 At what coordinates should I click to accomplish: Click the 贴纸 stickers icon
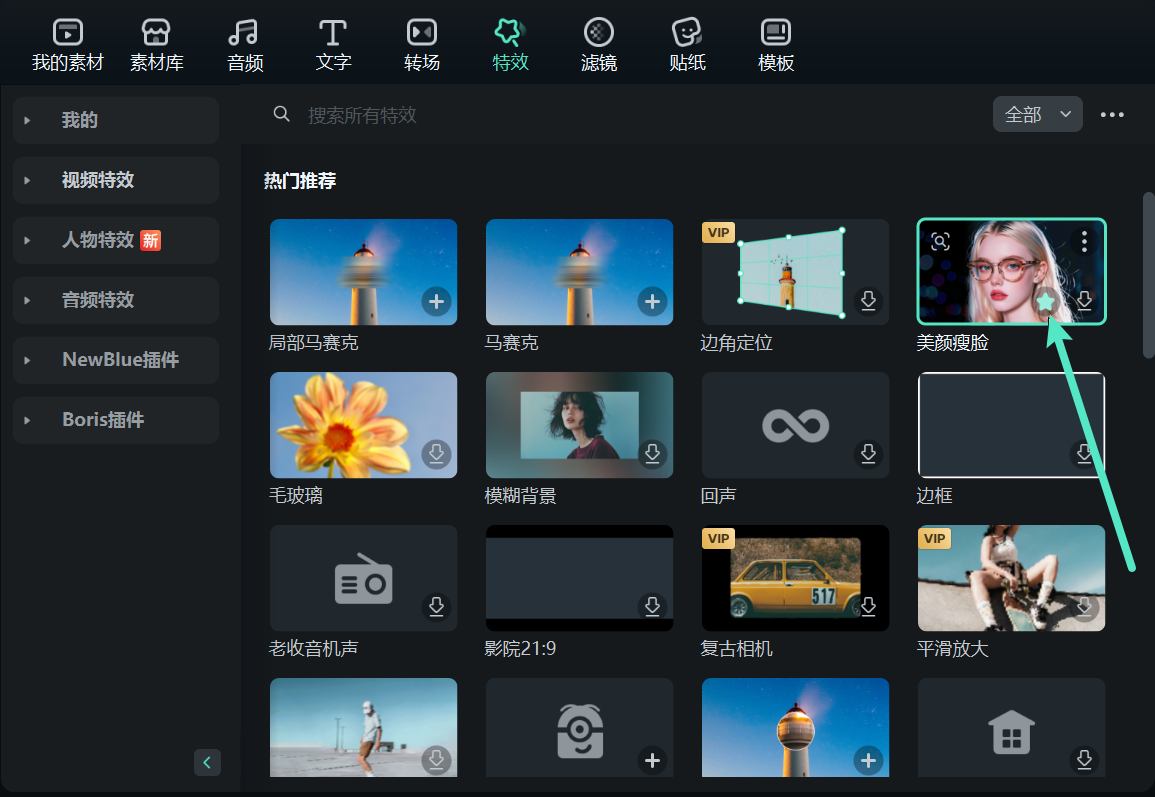pyautogui.click(x=687, y=42)
